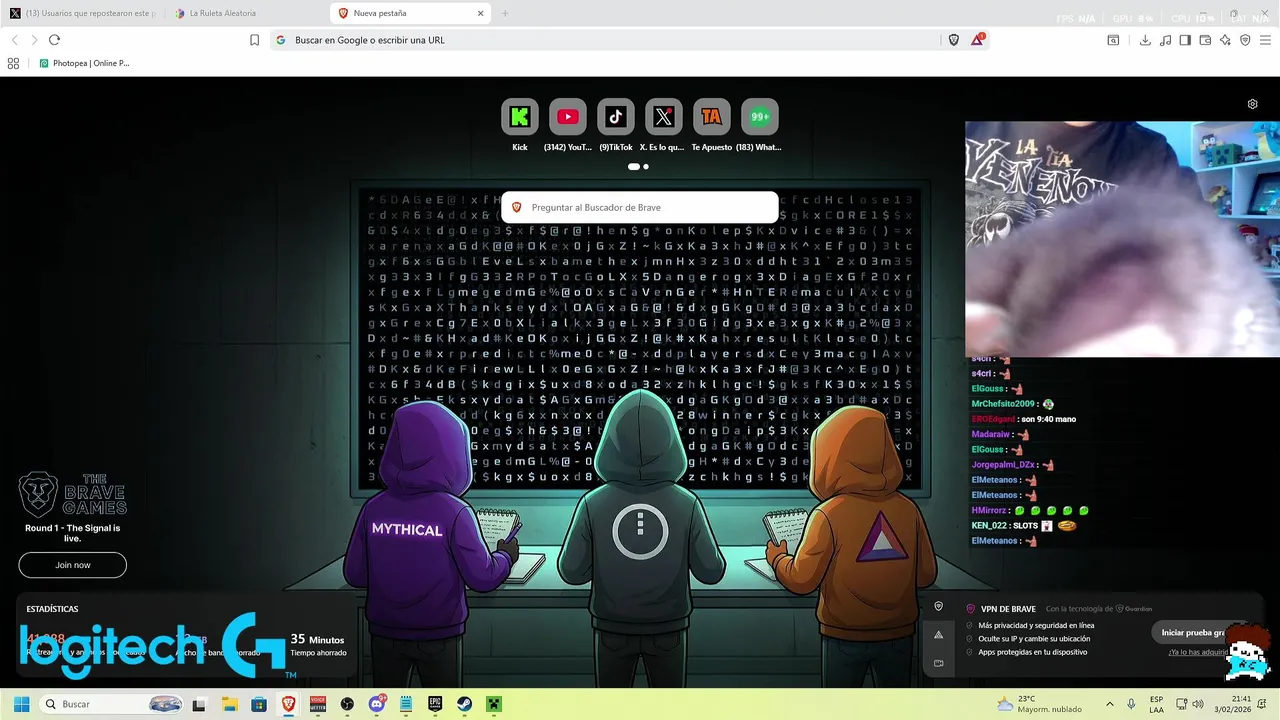This screenshot has width=1280, height=720.
Task: Click the Join now button
Action: click(72, 565)
